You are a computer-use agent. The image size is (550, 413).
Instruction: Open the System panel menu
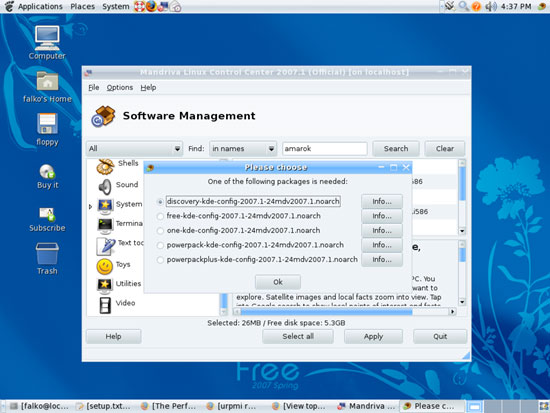click(116, 6)
